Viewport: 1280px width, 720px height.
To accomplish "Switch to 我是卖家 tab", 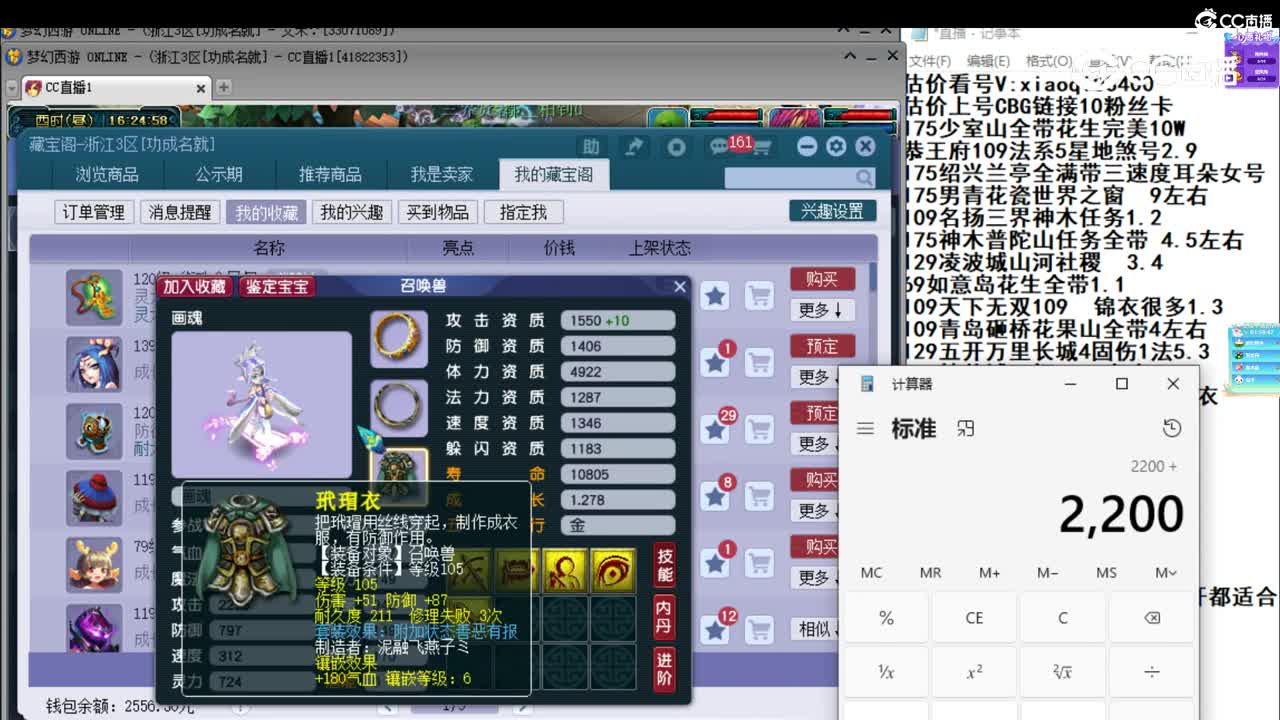I will tap(442, 174).
